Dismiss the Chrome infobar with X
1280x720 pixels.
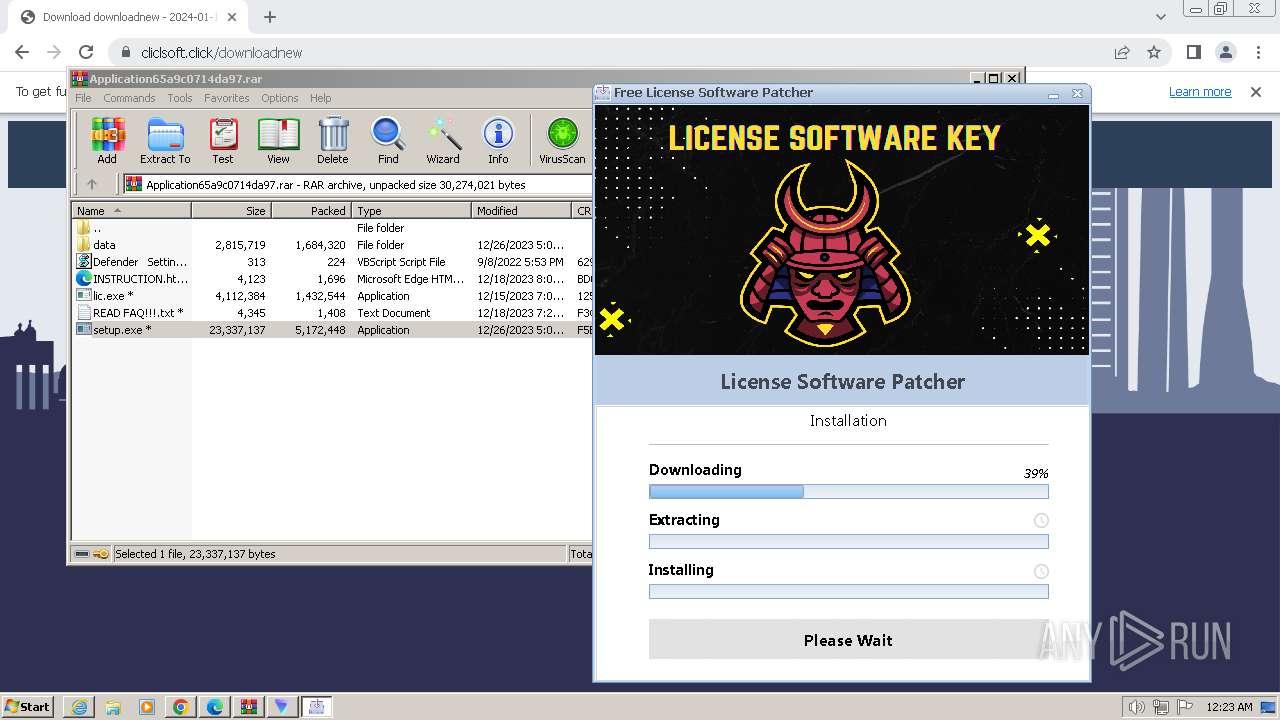click(1256, 91)
